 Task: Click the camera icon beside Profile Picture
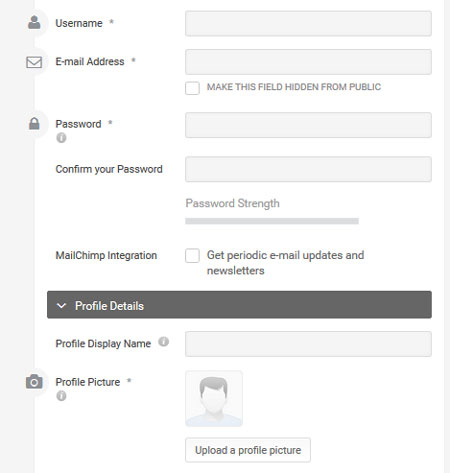click(34, 382)
